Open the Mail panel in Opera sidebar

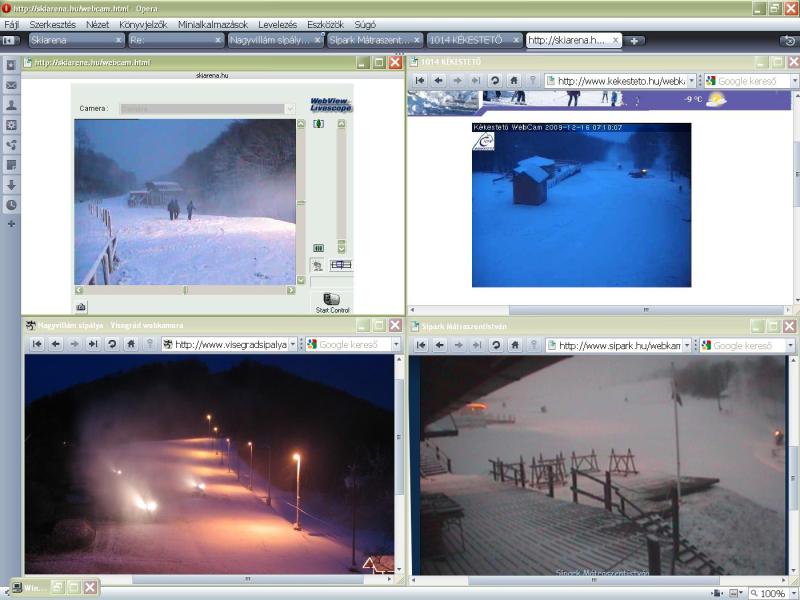click(x=11, y=85)
